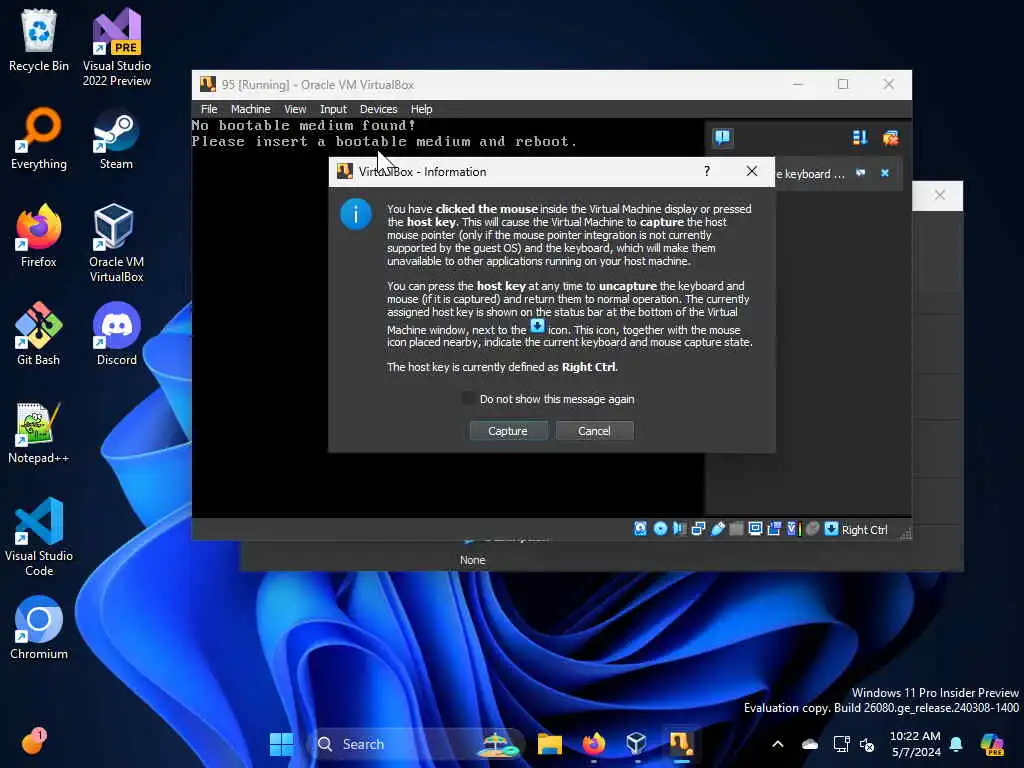
Task: Click the taskbar Search box
Action: point(416,744)
